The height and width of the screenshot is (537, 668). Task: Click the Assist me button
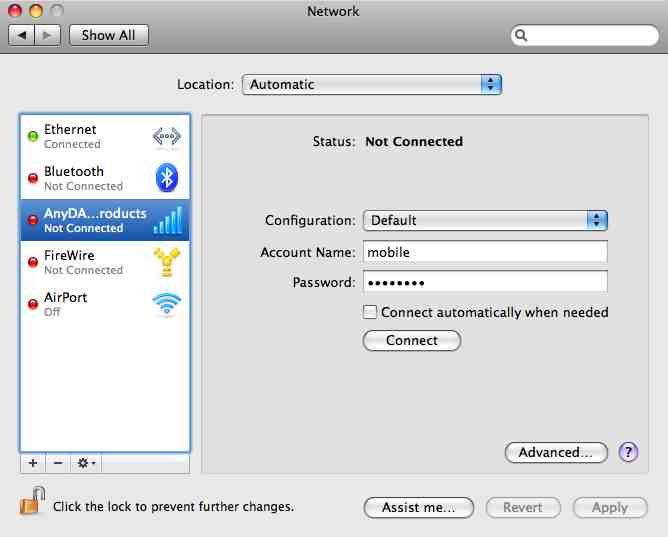click(418, 507)
